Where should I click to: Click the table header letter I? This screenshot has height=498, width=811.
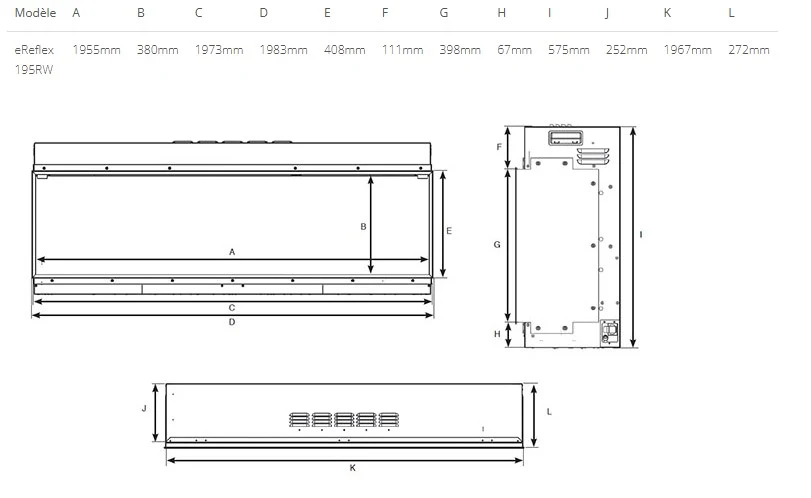coord(549,13)
